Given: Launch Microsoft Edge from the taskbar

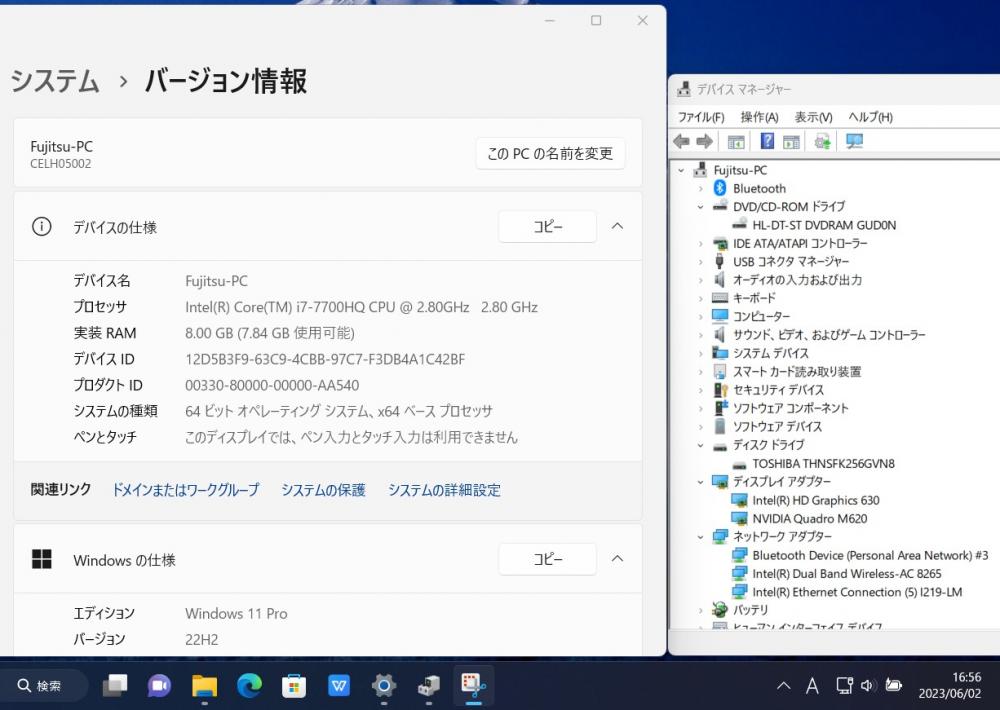Looking at the screenshot, I should tap(249, 686).
